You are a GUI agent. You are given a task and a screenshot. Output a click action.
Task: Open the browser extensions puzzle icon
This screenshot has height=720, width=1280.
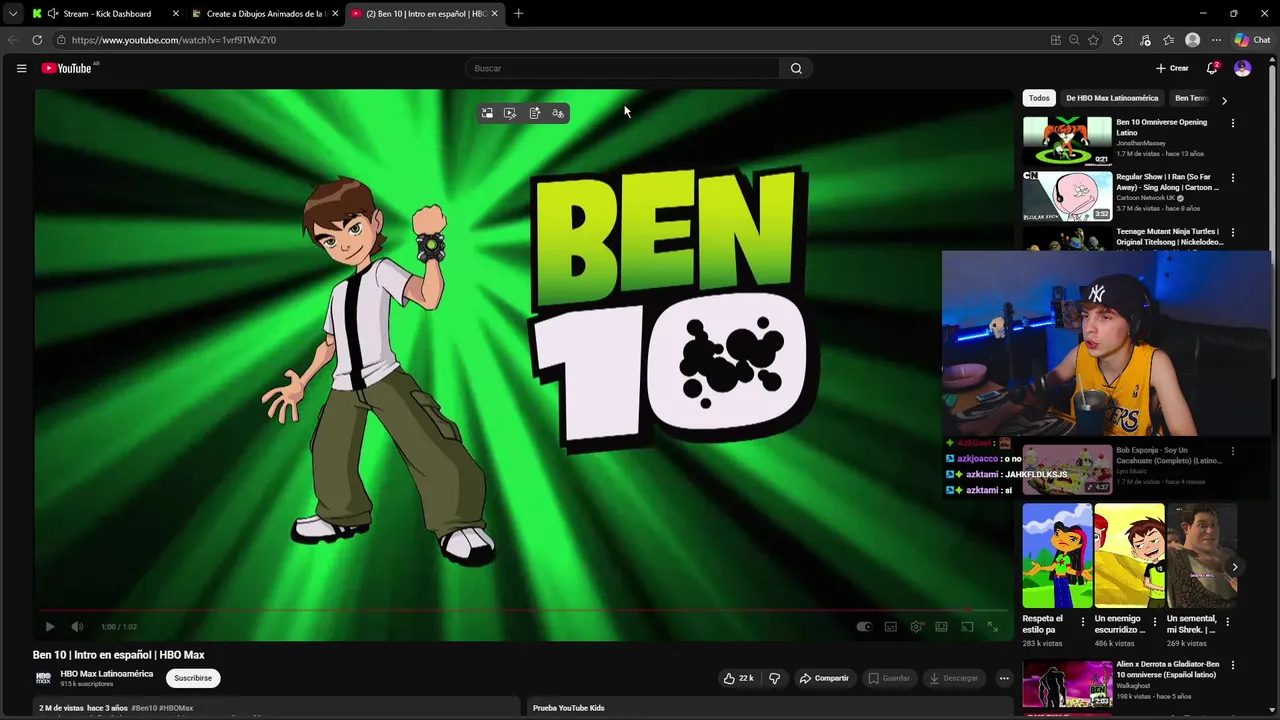(x=1117, y=40)
